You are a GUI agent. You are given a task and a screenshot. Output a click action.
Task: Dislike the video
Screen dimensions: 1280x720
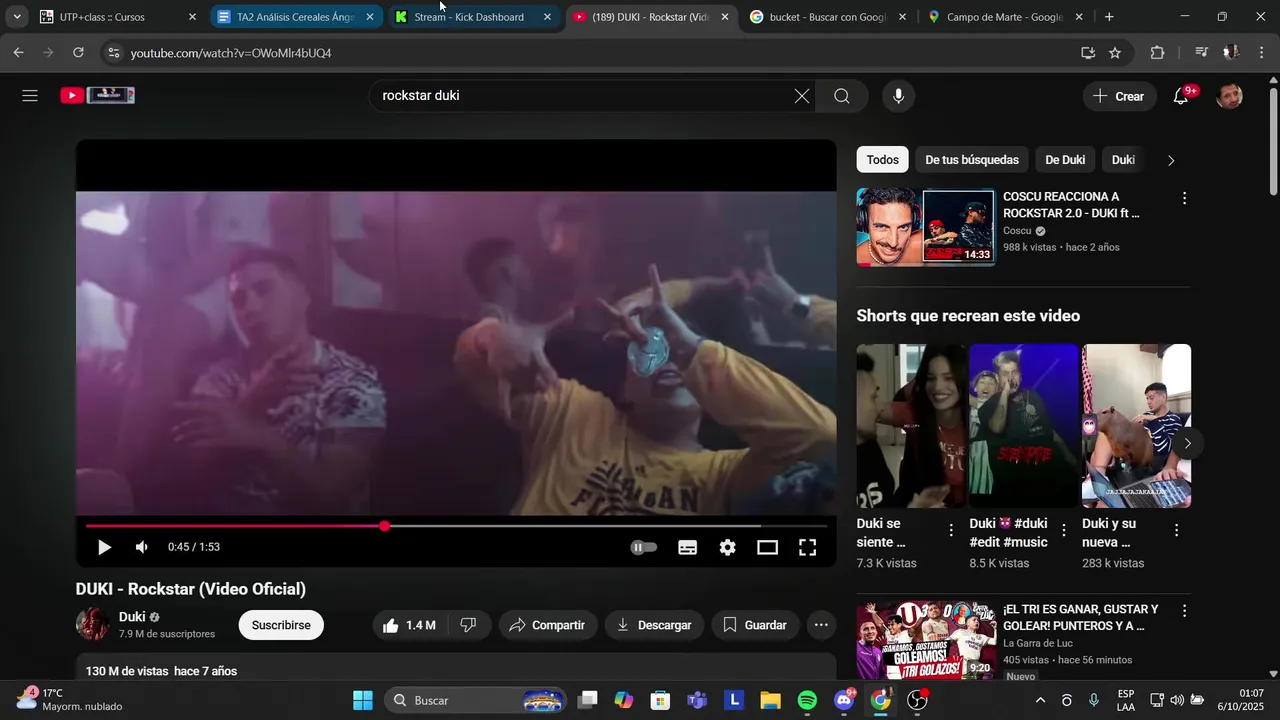tap(468, 625)
